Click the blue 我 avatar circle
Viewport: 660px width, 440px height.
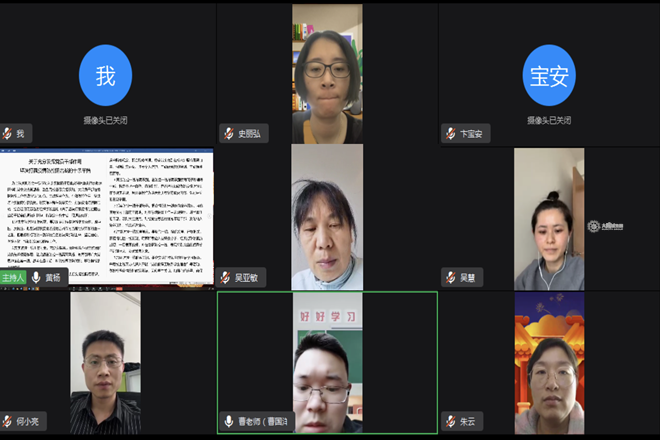105,76
